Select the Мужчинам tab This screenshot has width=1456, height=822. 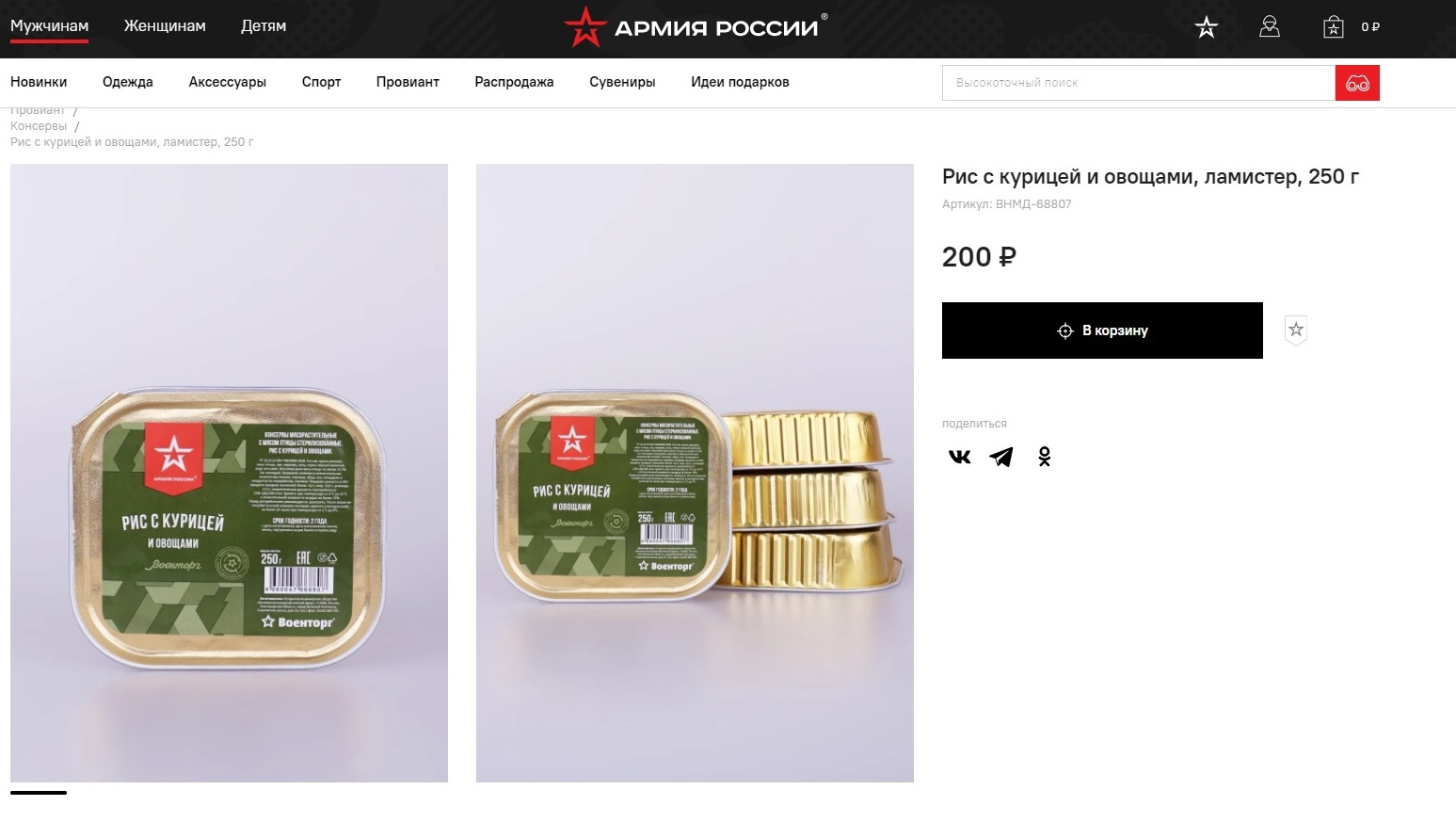pyautogui.click(x=49, y=26)
